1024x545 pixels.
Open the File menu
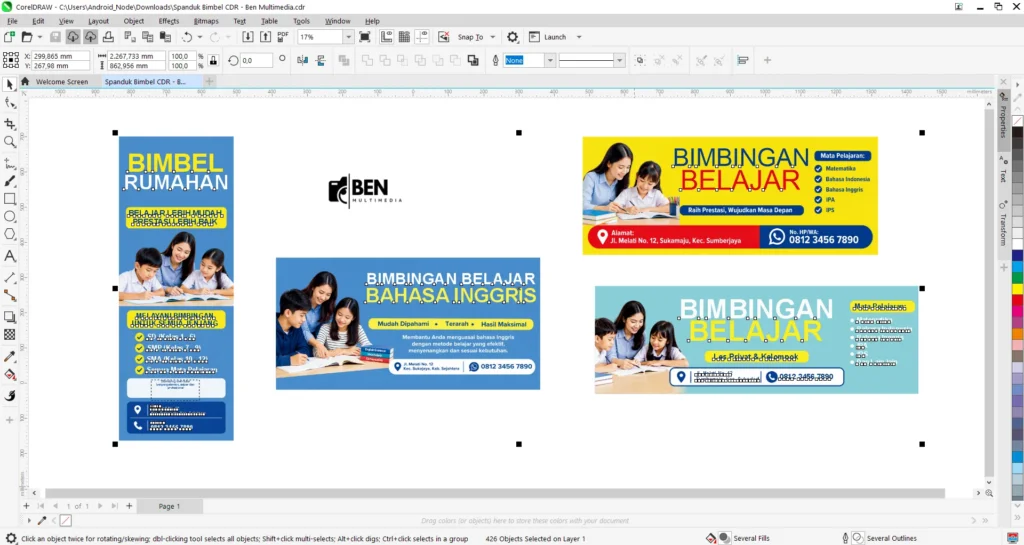pos(12,21)
